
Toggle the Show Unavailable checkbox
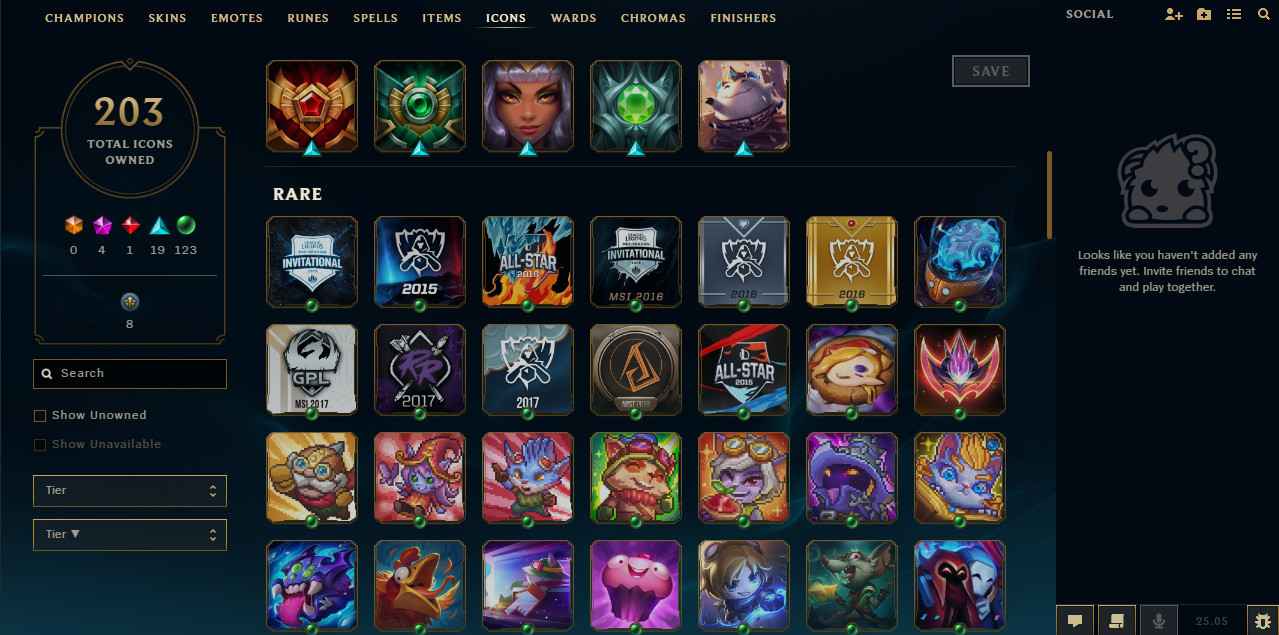[x=40, y=444]
